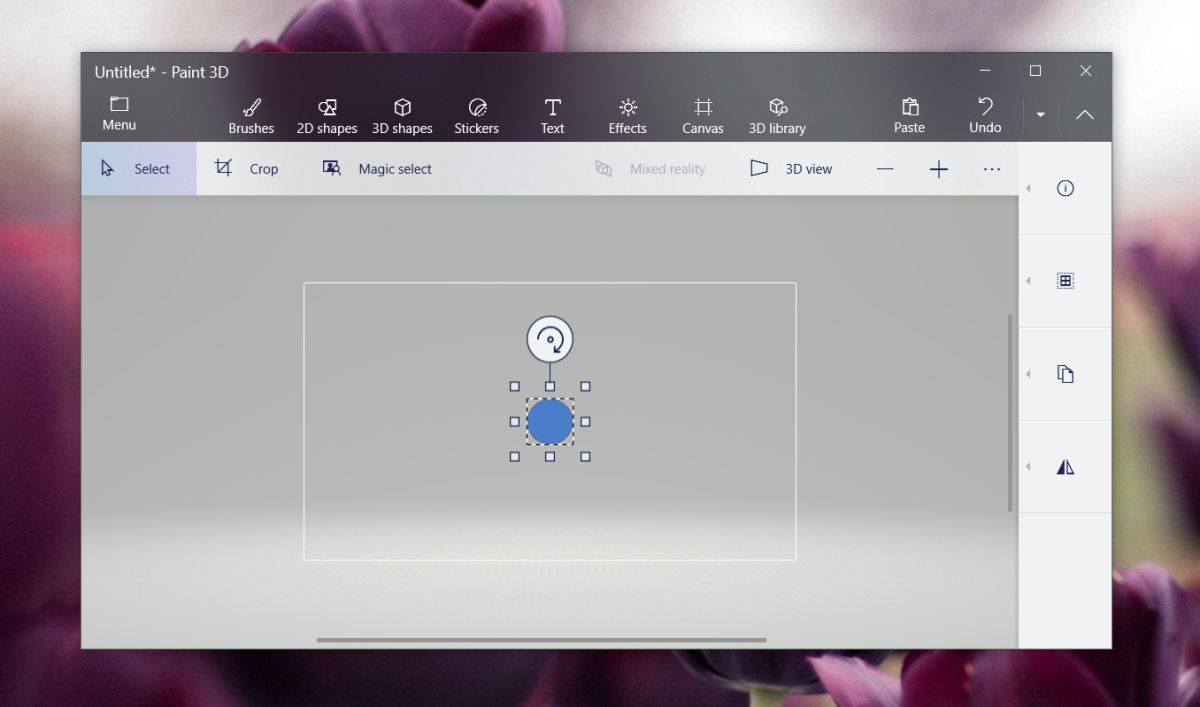Open the ellipsis overflow menu
Screen dimensions: 1200x707
pos(991,168)
